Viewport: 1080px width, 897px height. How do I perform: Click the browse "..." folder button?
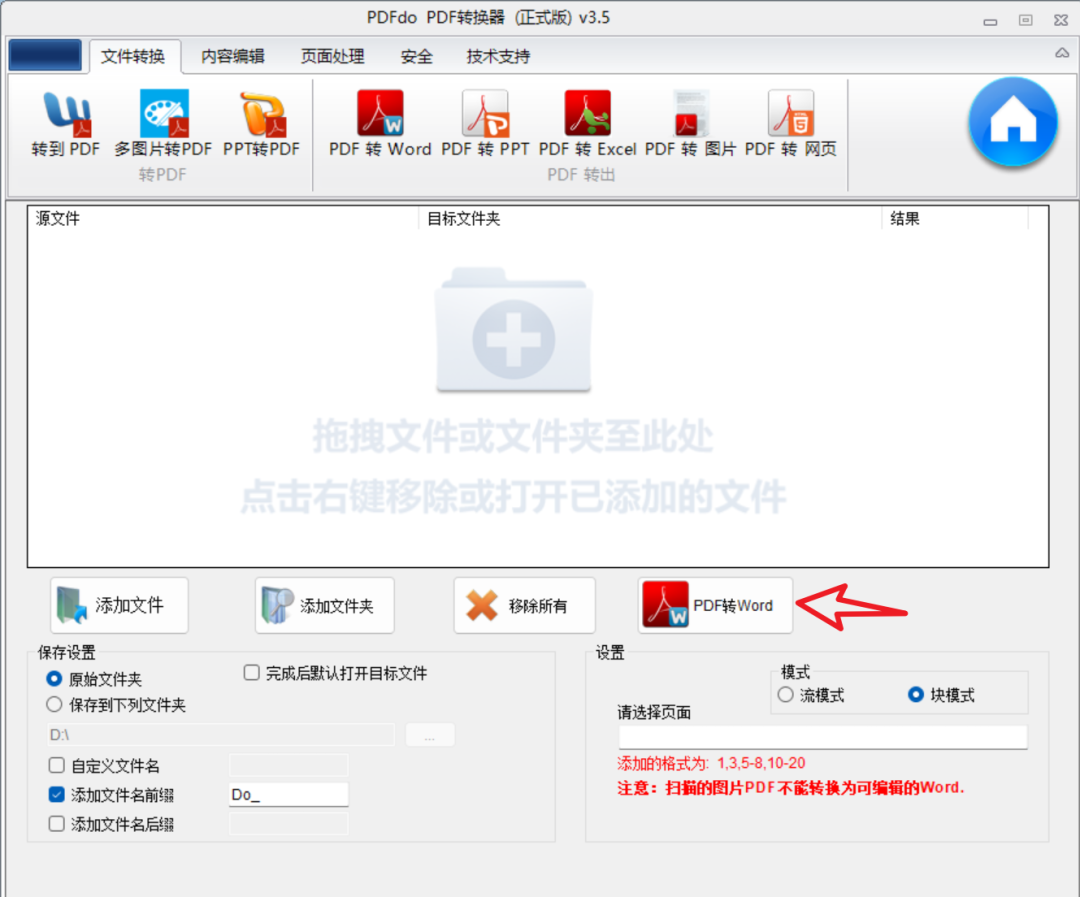pos(430,734)
